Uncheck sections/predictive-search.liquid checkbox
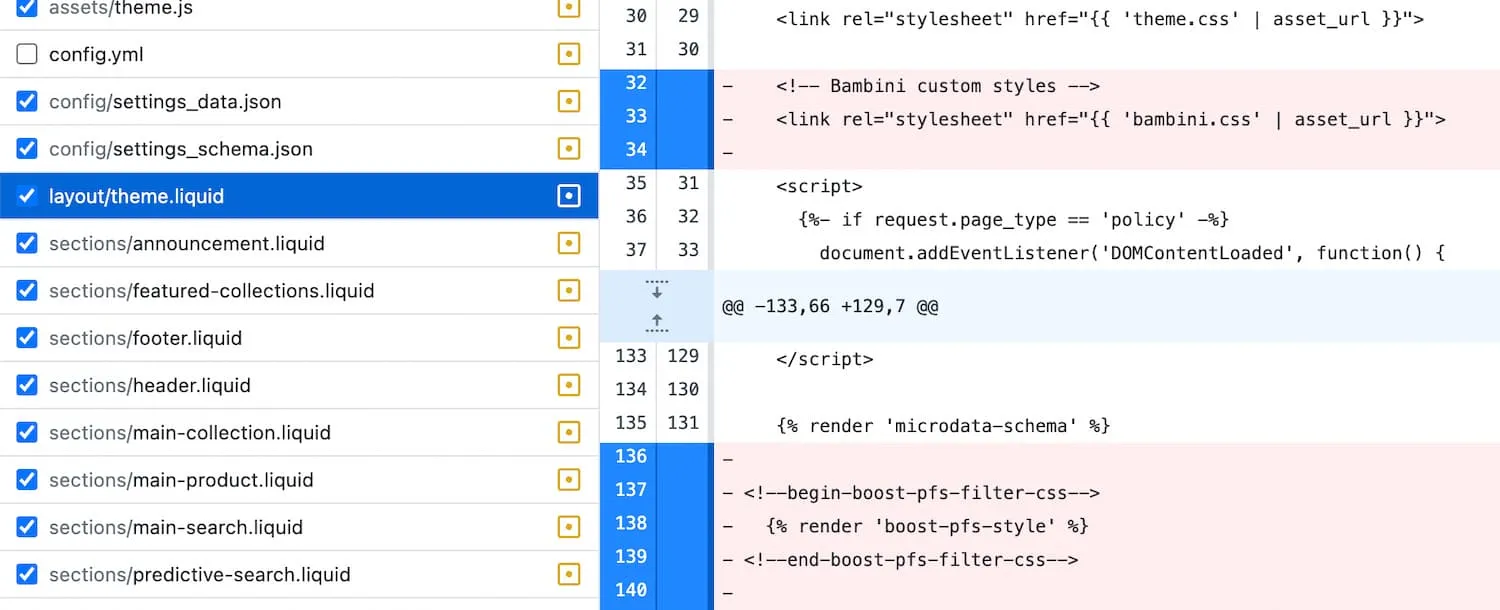The image size is (1500, 610). click(x=27, y=575)
